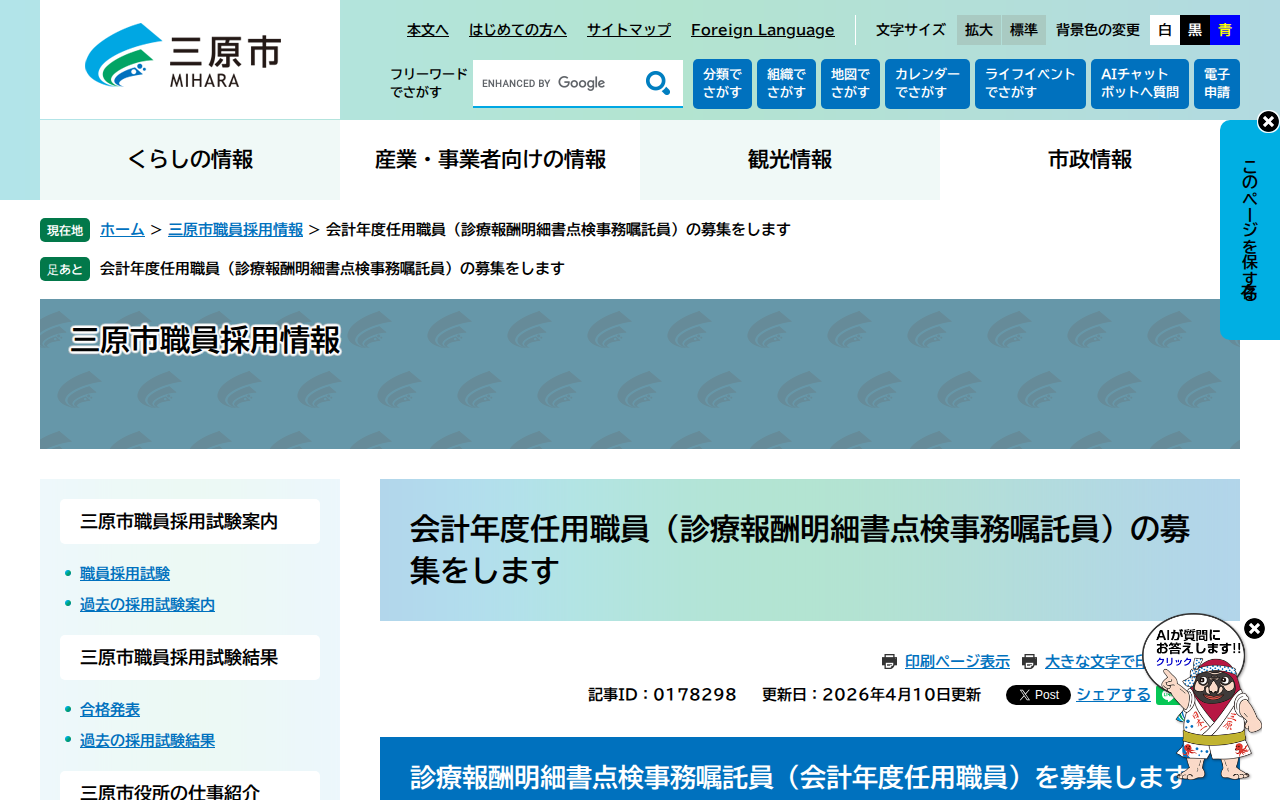Select white background color 白
Viewport: 1280px width, 800px height.
(1165, 30)
